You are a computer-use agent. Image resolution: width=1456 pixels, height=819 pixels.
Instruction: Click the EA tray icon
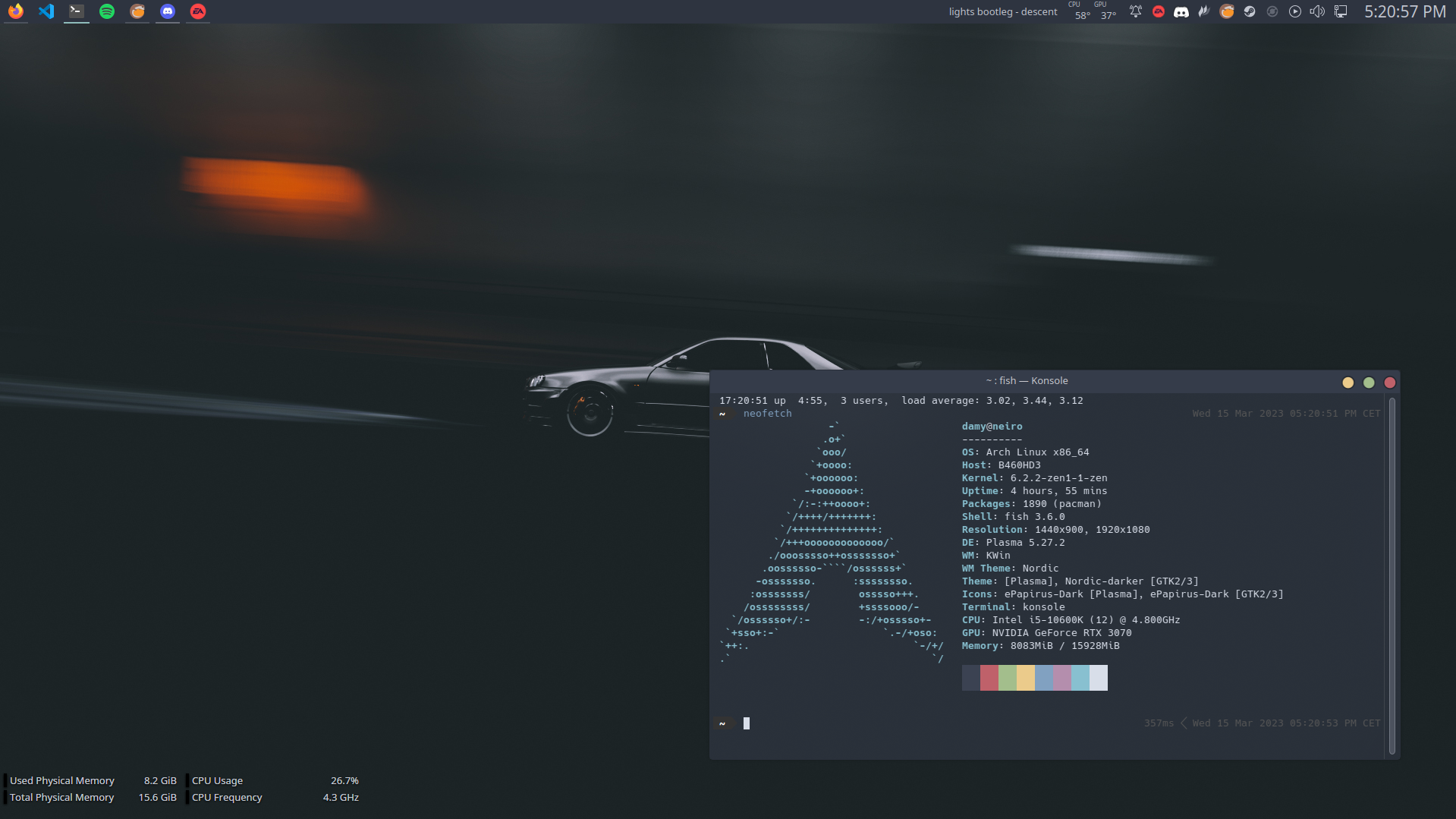tap(1159, 11)
